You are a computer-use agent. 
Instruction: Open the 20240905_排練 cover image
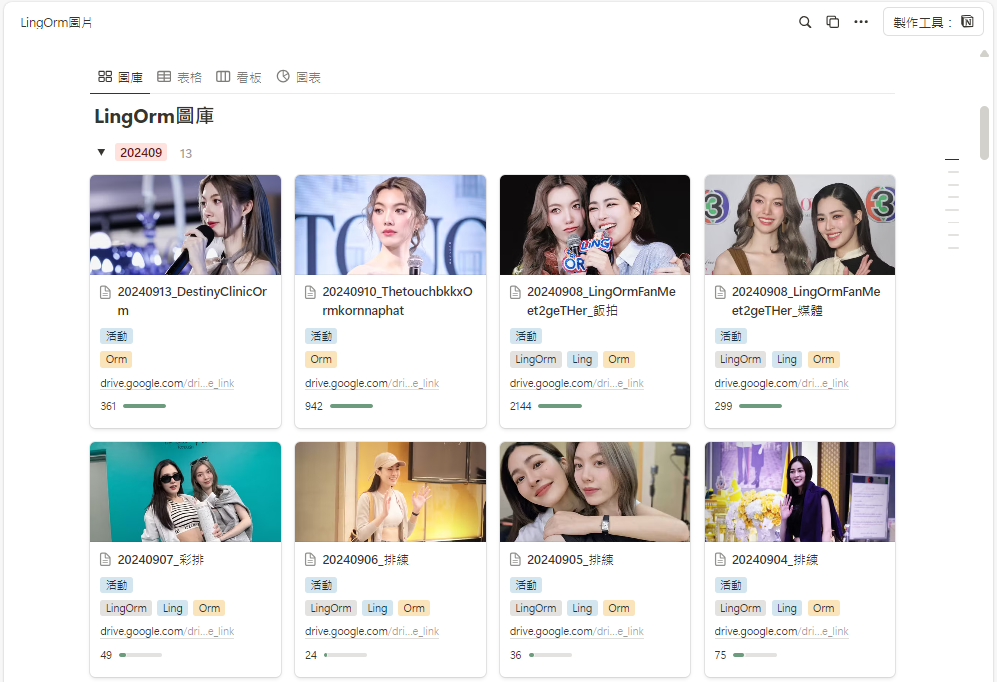(595, 492)
